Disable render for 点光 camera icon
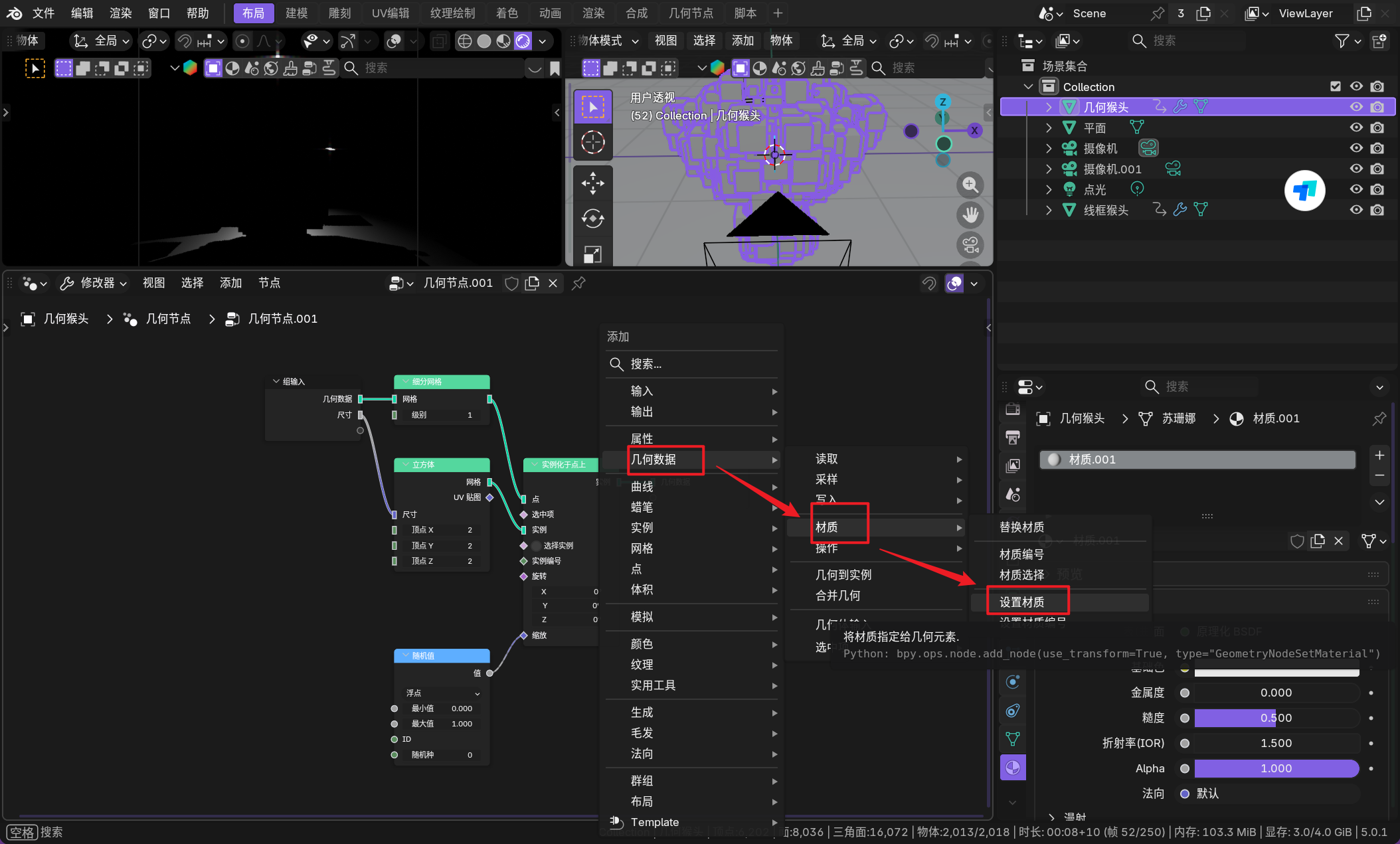Image resolution: width=1400 pixels, height=844 pixels. pos(1377,189)
